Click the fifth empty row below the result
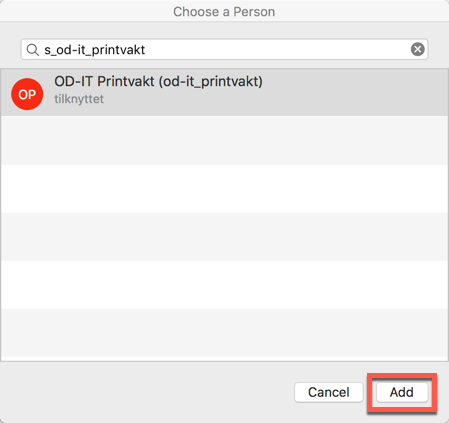The height and width of the screenshot is (423, 449). (224, 333)
